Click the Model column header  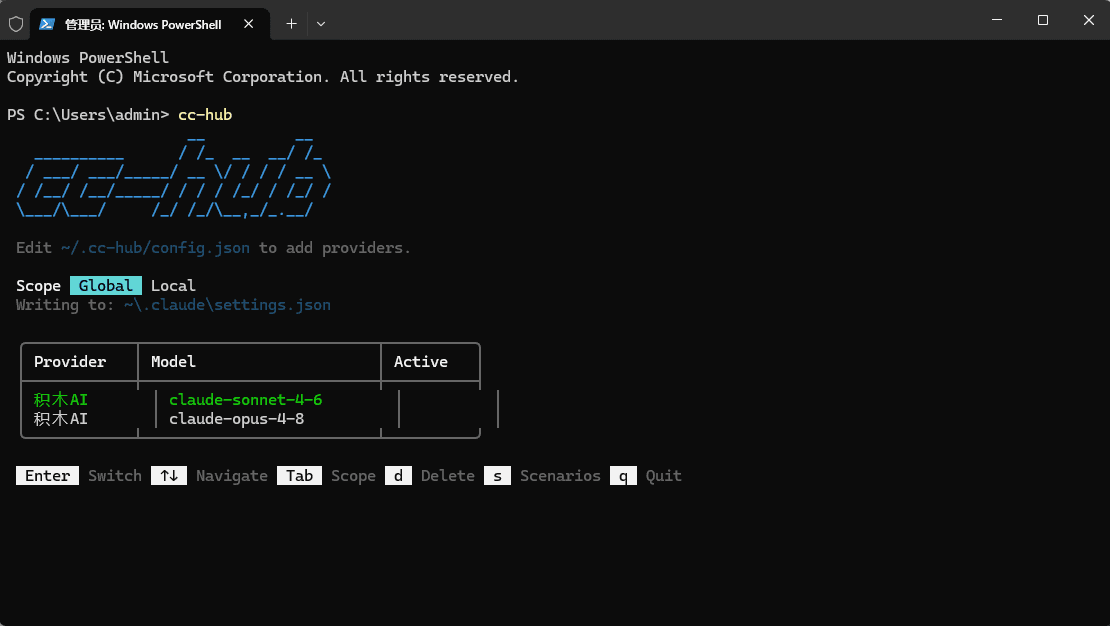coord(173,362)
